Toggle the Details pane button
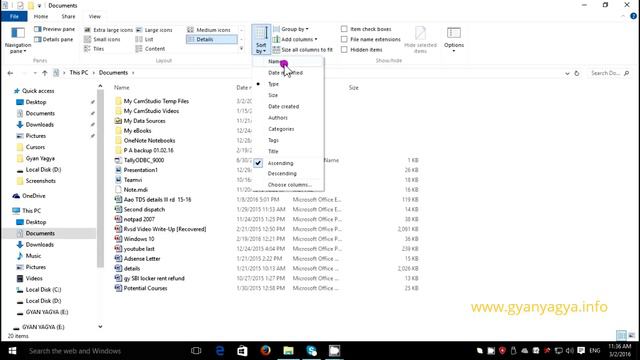Image resolution: width=640 pixels, height=360 pixels. [x=53, y=39]
